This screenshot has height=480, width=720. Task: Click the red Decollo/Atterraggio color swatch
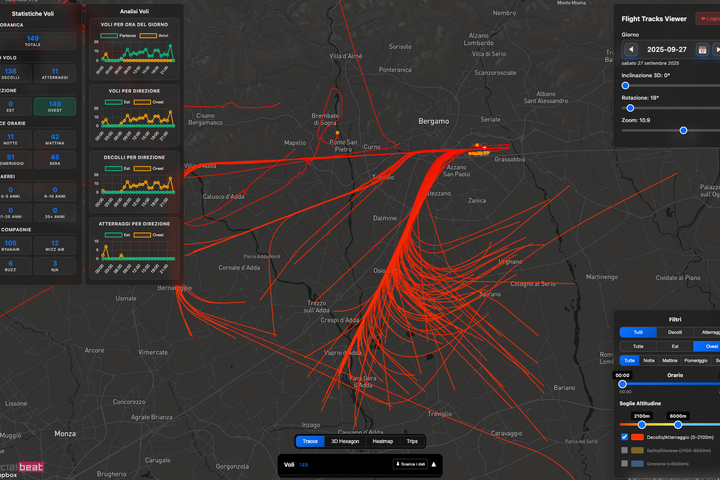coord(637,437)
